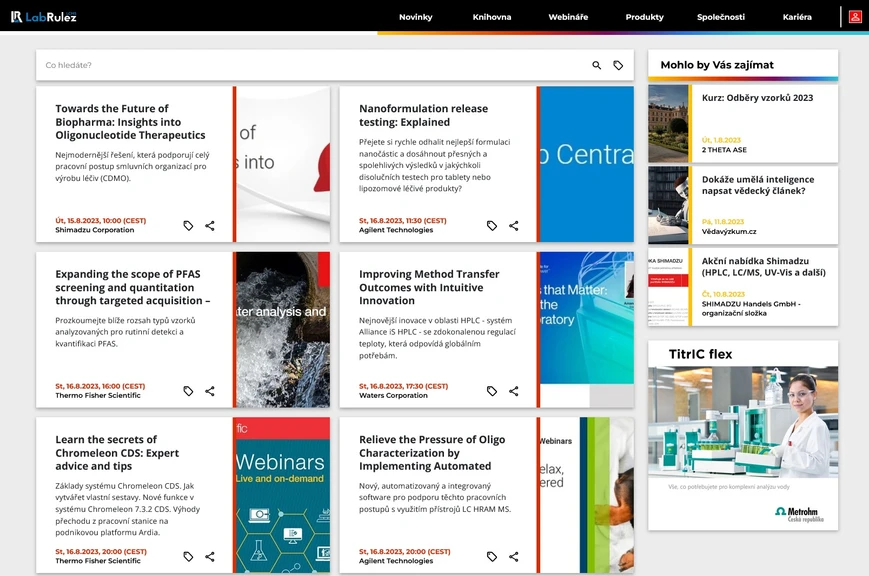Share the PFAS screening webinar card
The width and height of the screenshot is (869, 576).
[x=209, y=391]
